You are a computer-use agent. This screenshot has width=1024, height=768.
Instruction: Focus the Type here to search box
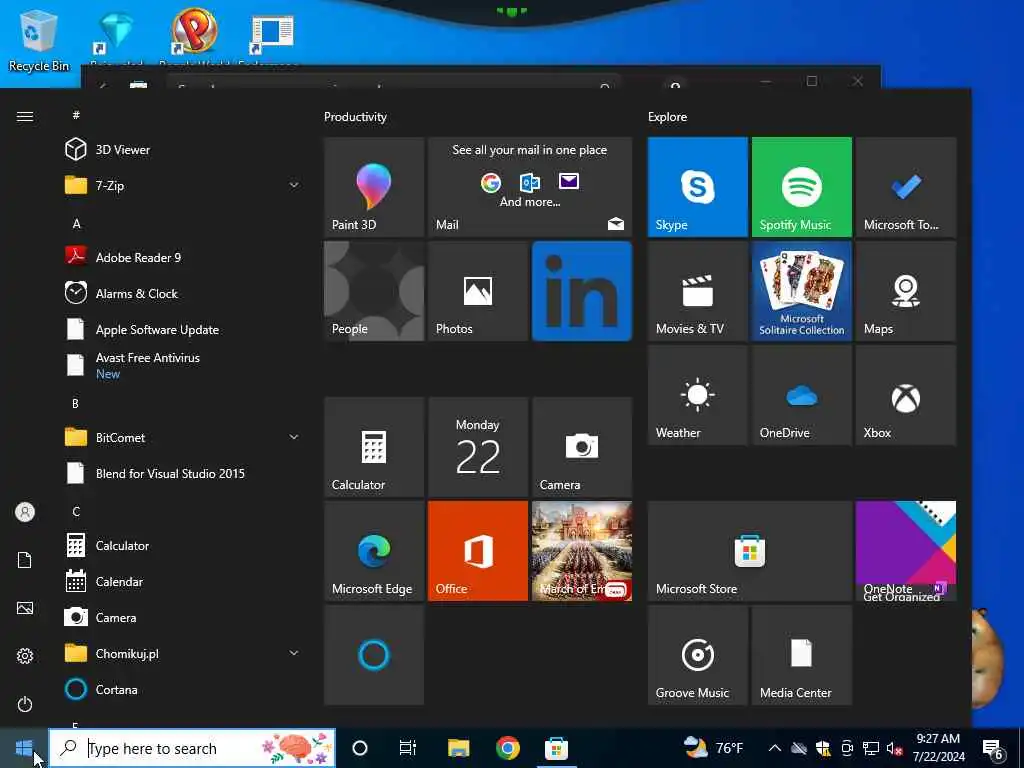point(193,748)
